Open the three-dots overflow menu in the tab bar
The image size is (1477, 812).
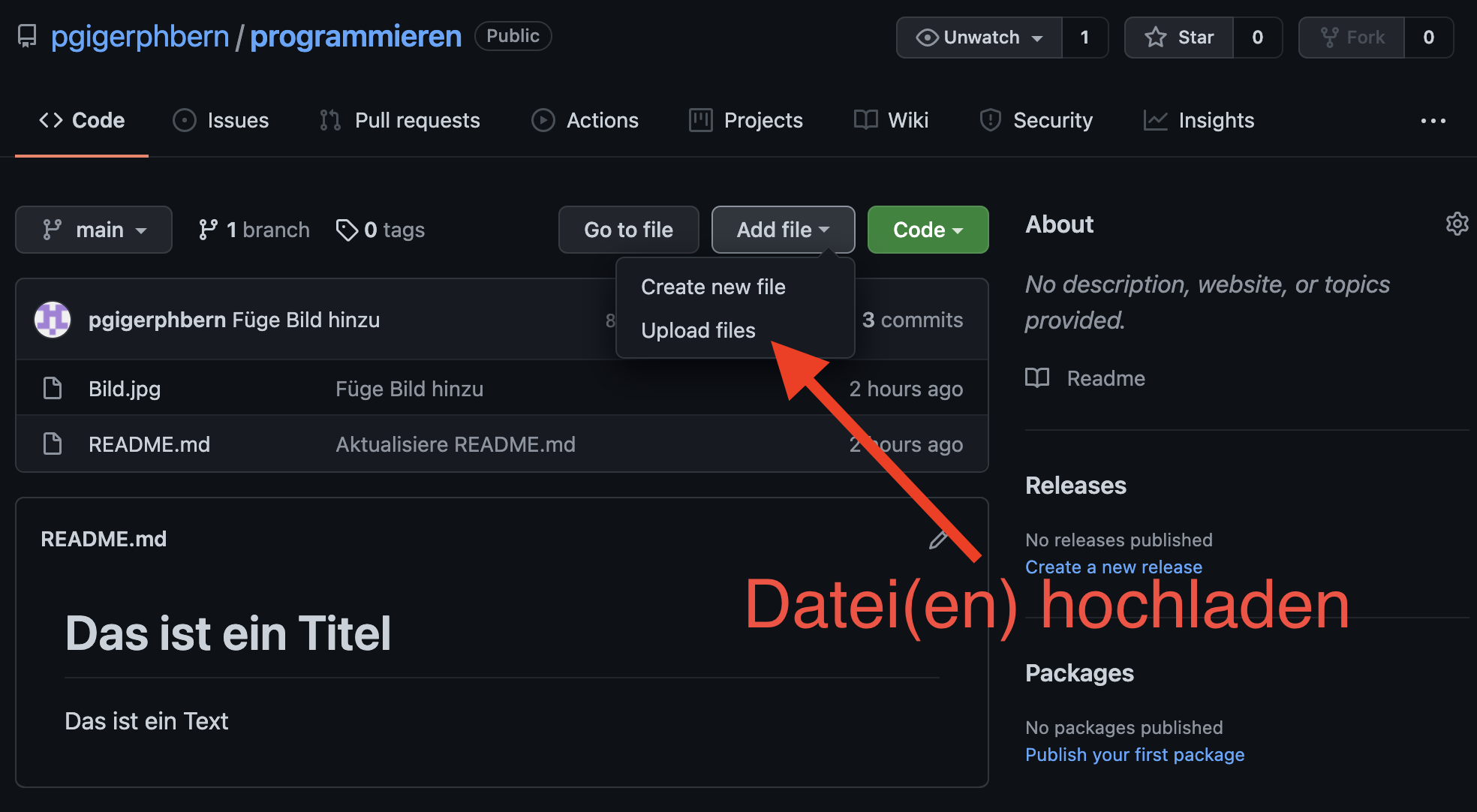click(x=1433, y=121)
